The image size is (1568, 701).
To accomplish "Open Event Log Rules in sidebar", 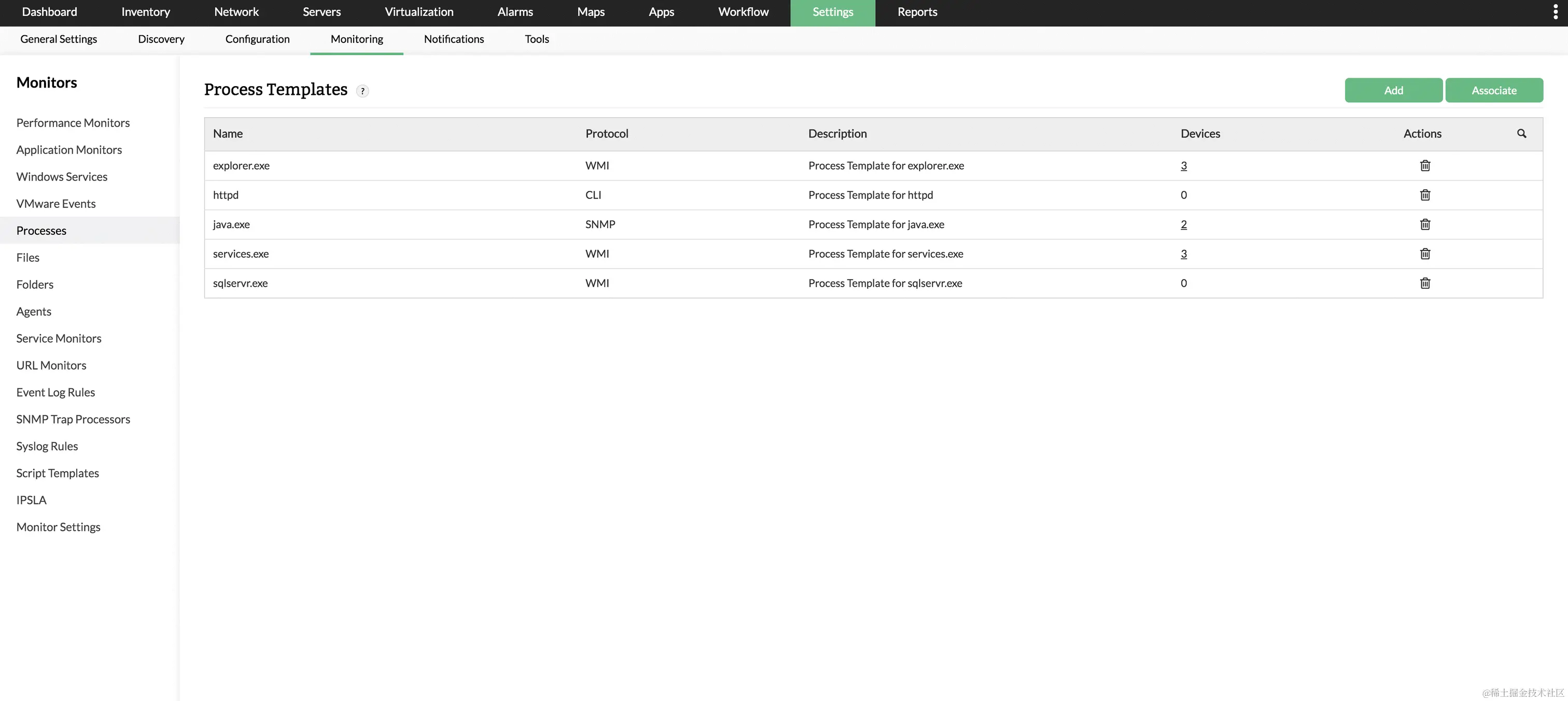I will (x=55, y=392).
